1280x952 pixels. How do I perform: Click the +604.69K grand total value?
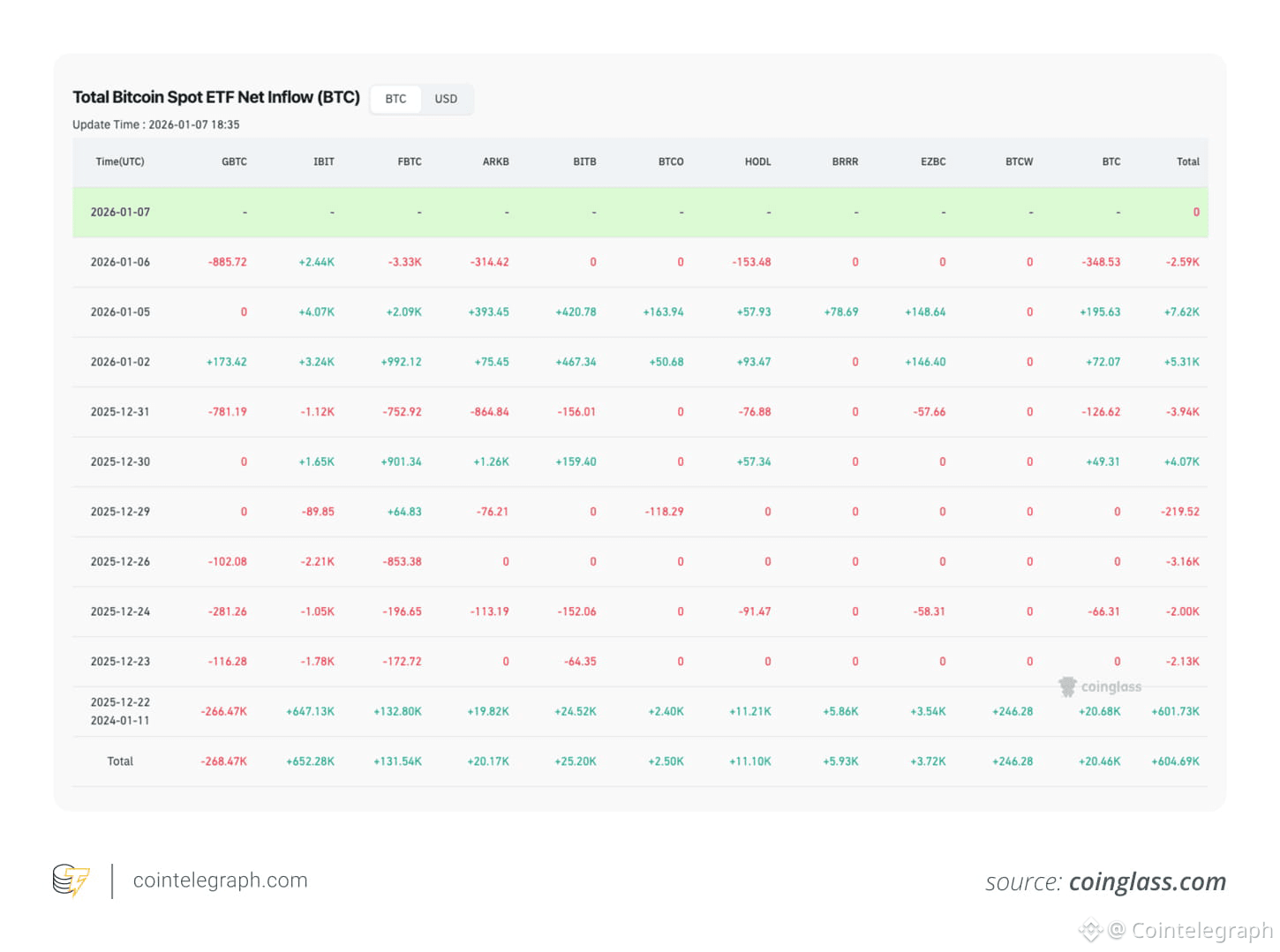pos(1175,761)
